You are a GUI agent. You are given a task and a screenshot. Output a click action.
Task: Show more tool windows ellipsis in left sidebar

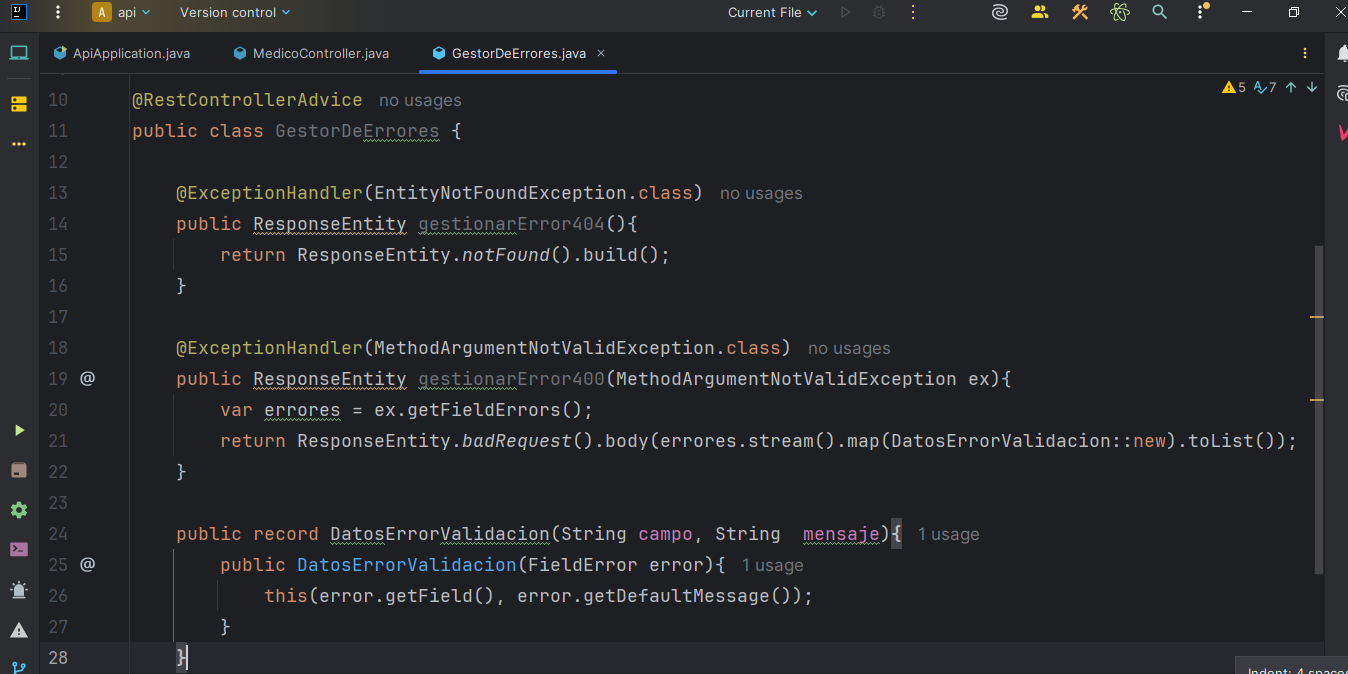pos(19,144)
